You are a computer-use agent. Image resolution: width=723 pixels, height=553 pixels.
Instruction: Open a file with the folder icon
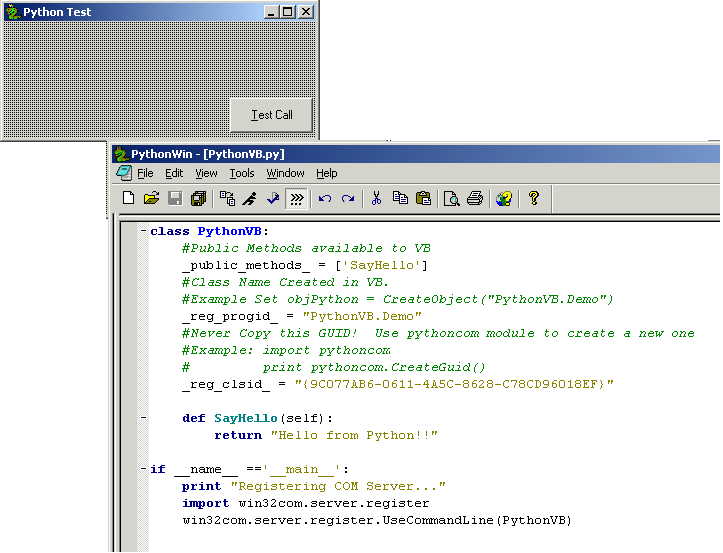[x=151, y=198]
